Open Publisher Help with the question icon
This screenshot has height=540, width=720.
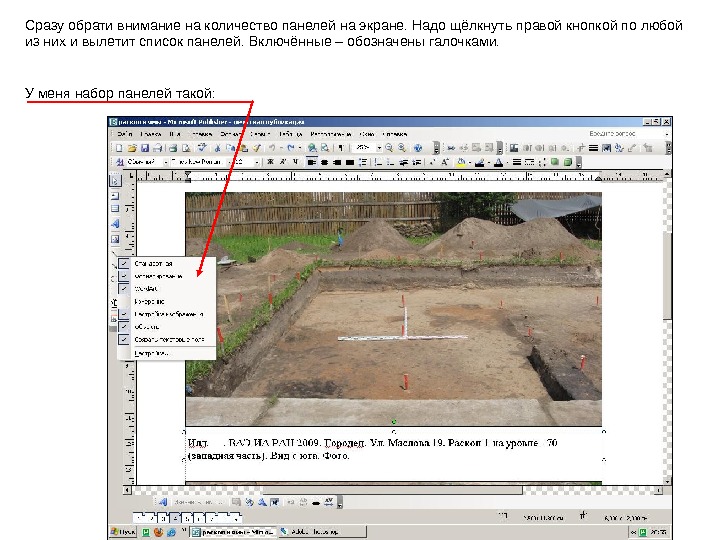[418, 148]
